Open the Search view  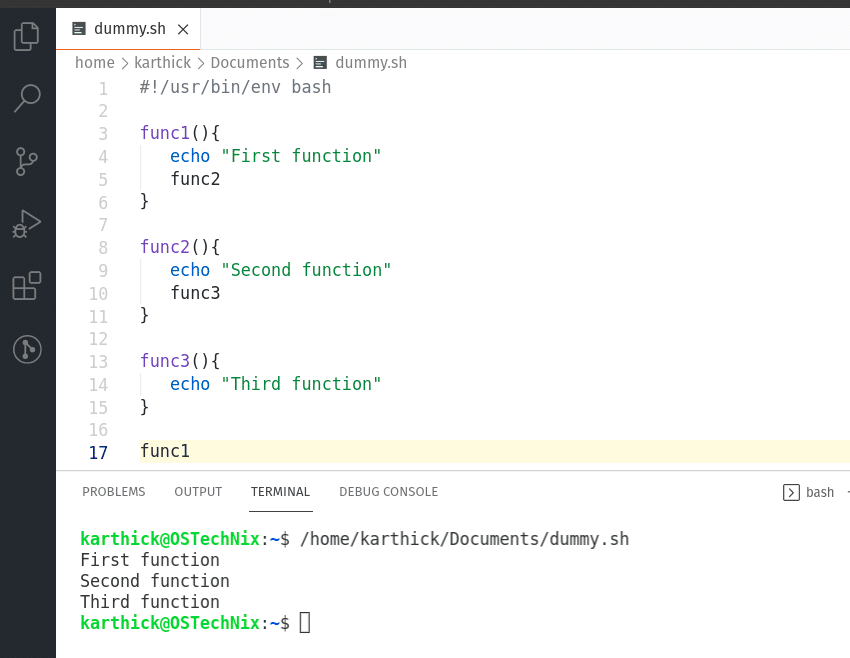[x=26, y=97]
